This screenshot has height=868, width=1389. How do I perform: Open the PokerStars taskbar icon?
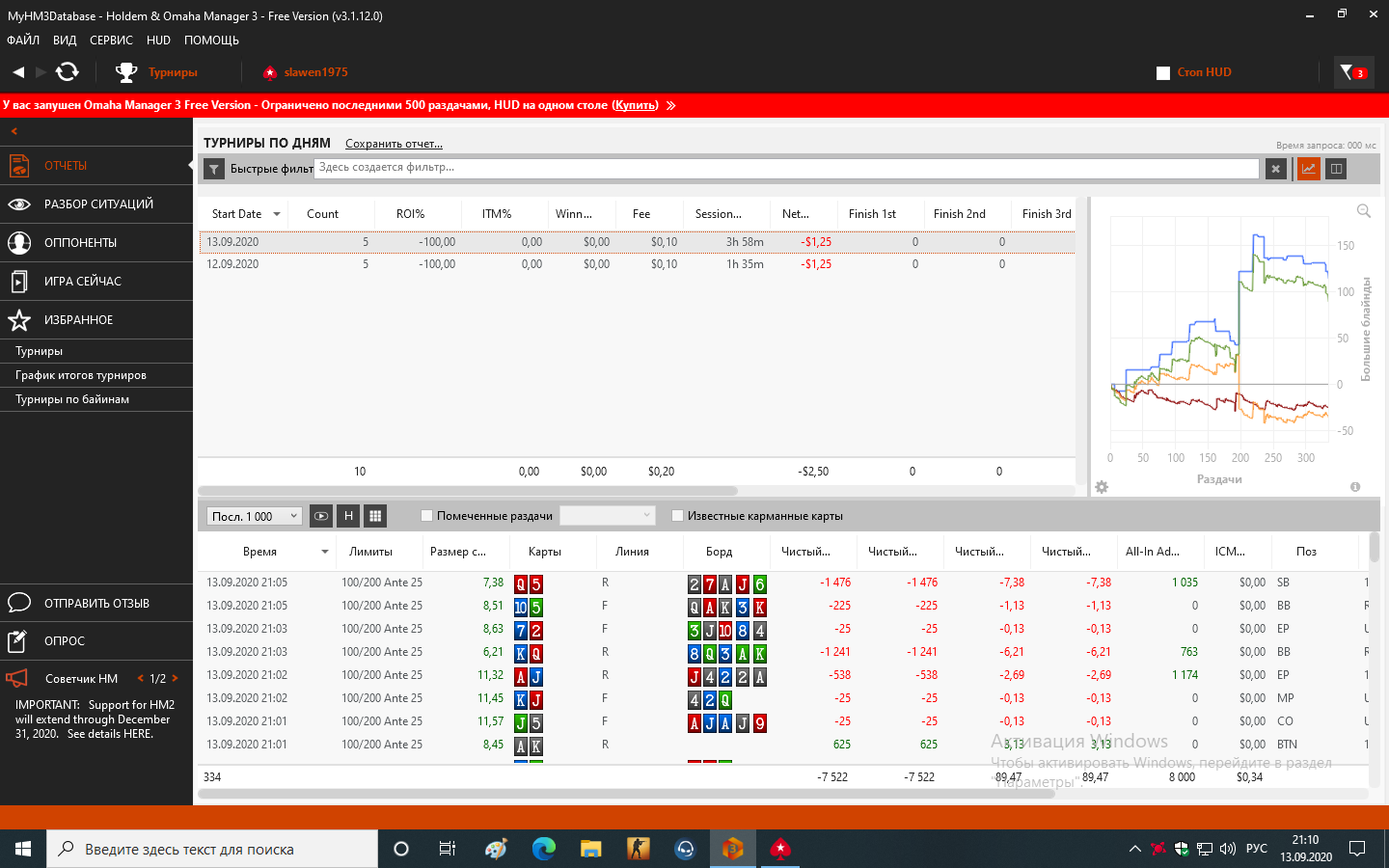780,849
